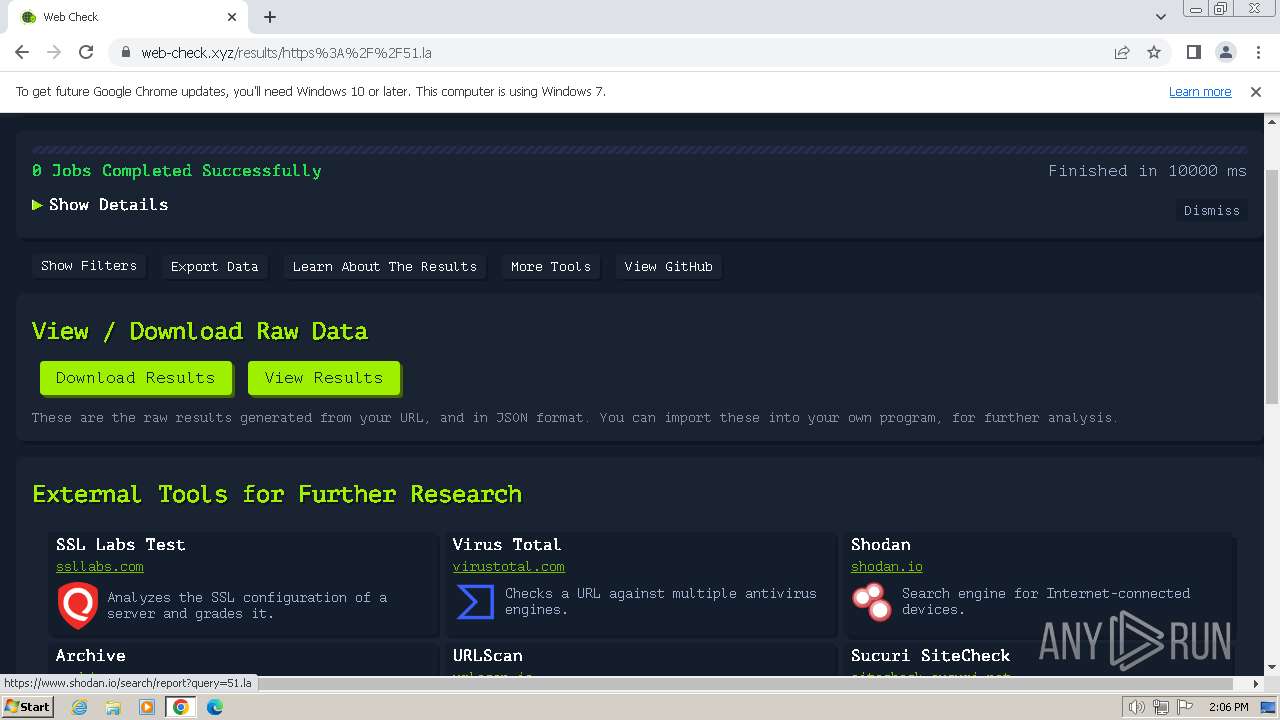Click the vertical page scrollbar thumb
The width and height of the screenshot is (1280, 720).
(x=1272, y=286)
